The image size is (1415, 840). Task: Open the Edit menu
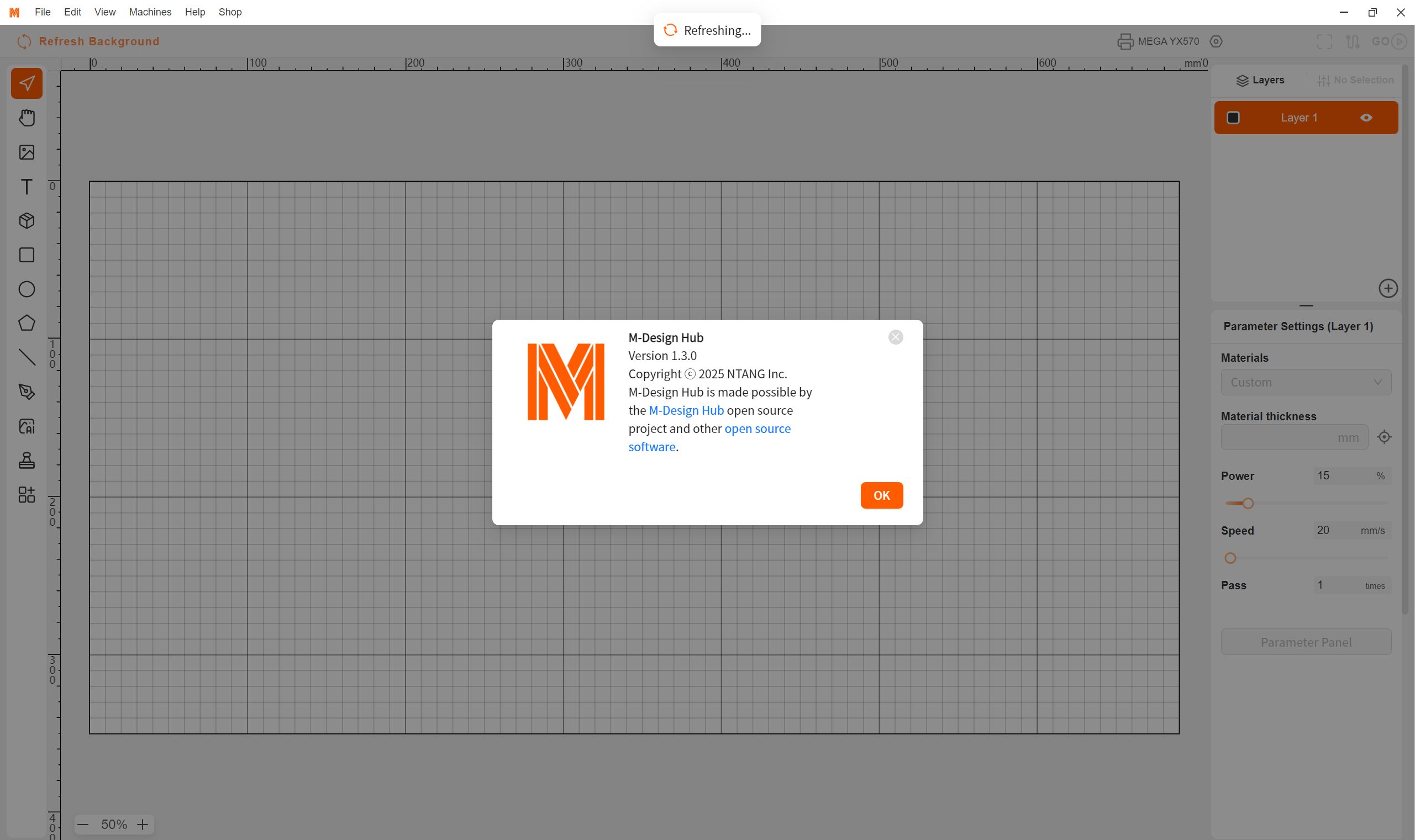point(72,12)
